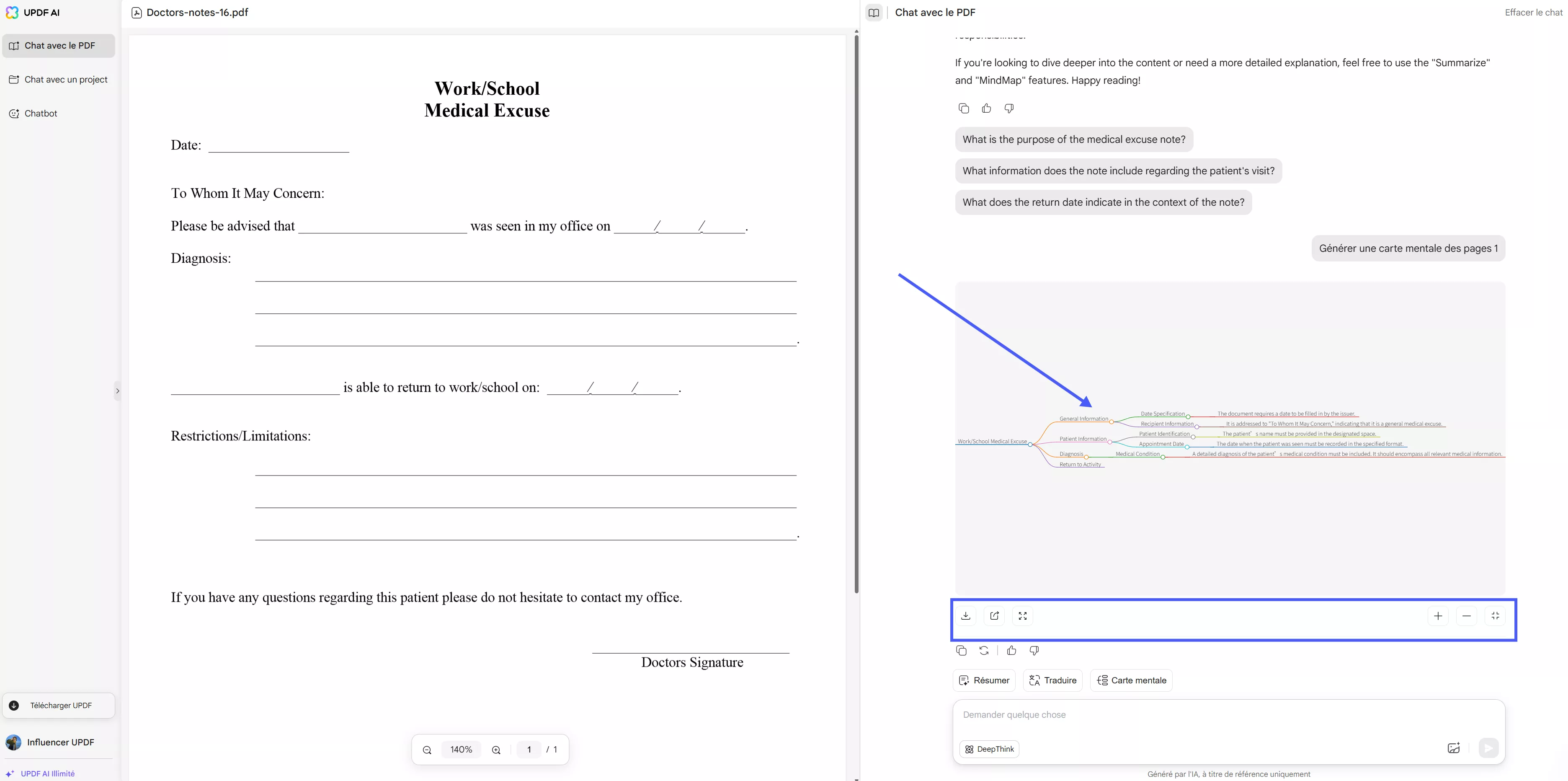Copy the mind map response
1568x781 pixels.
(961, 651)
